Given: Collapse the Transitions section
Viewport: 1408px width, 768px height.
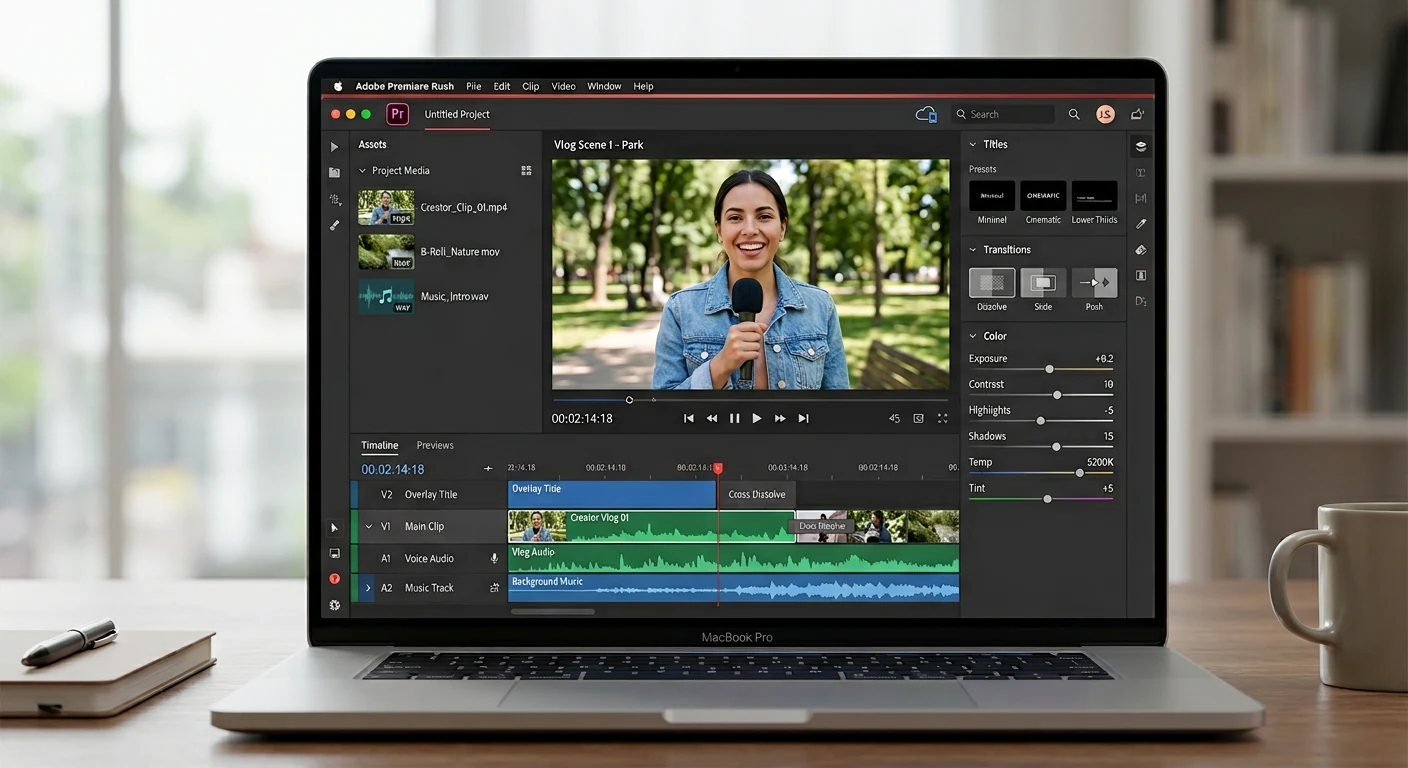Looking at the screenshot, I should [973, 250].
